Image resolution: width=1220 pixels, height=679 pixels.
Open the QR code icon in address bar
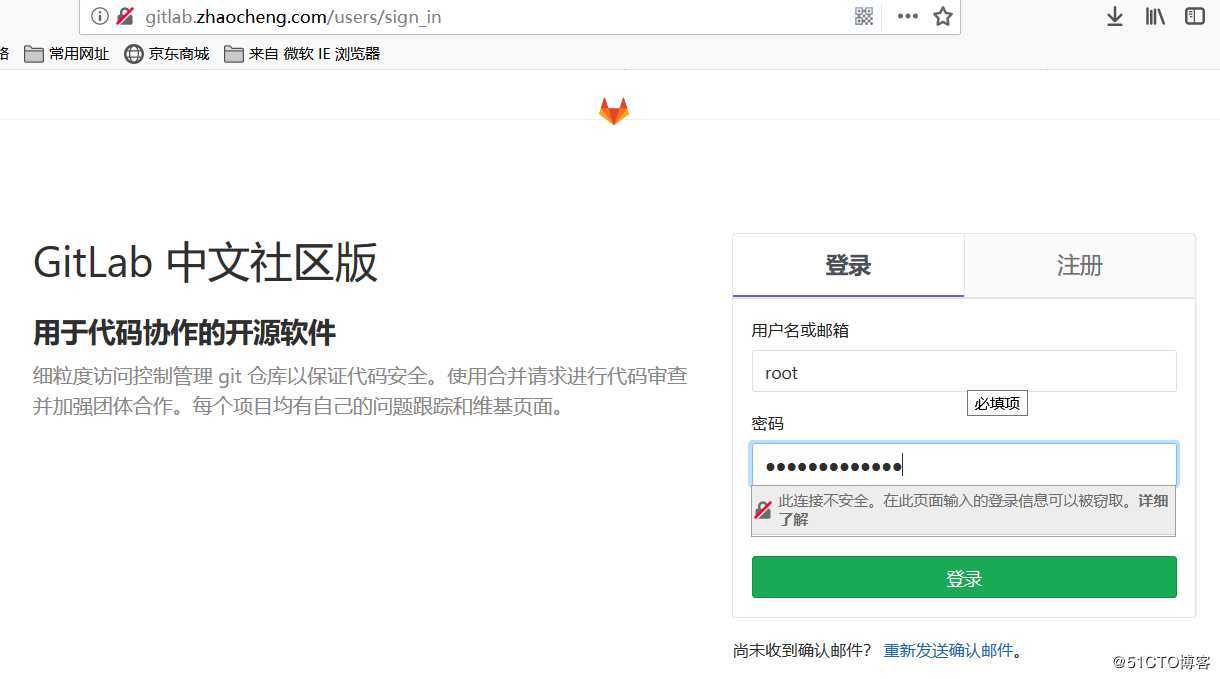click(x=865, y=16)
